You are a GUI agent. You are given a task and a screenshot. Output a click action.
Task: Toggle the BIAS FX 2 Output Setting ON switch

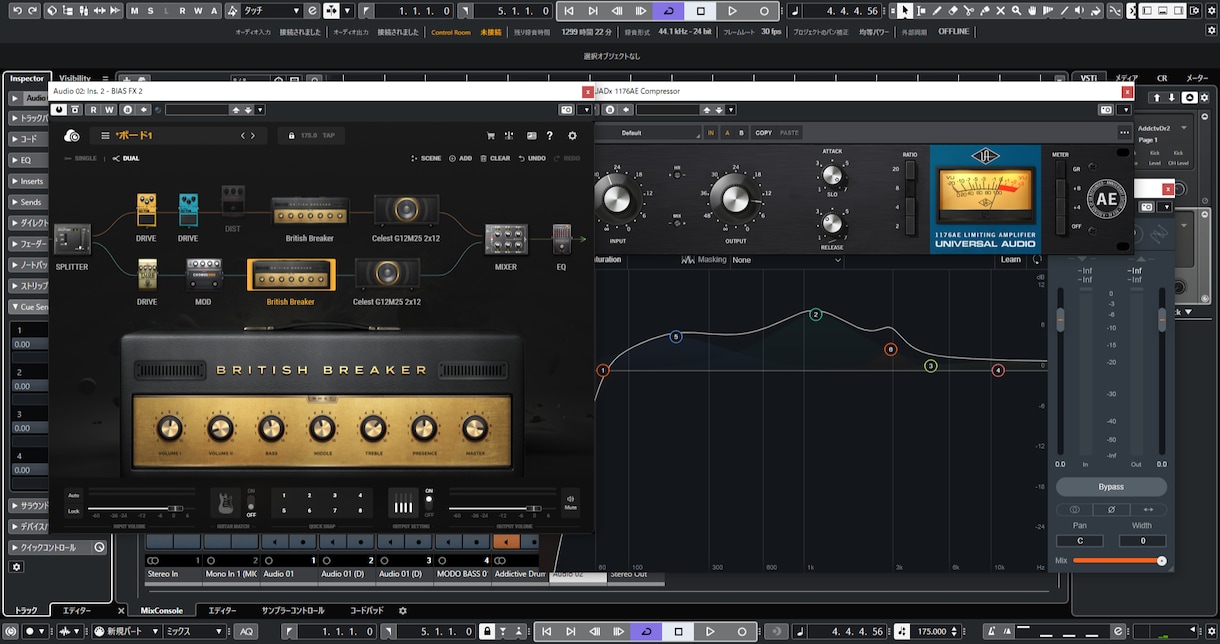[x=429, y=497]
